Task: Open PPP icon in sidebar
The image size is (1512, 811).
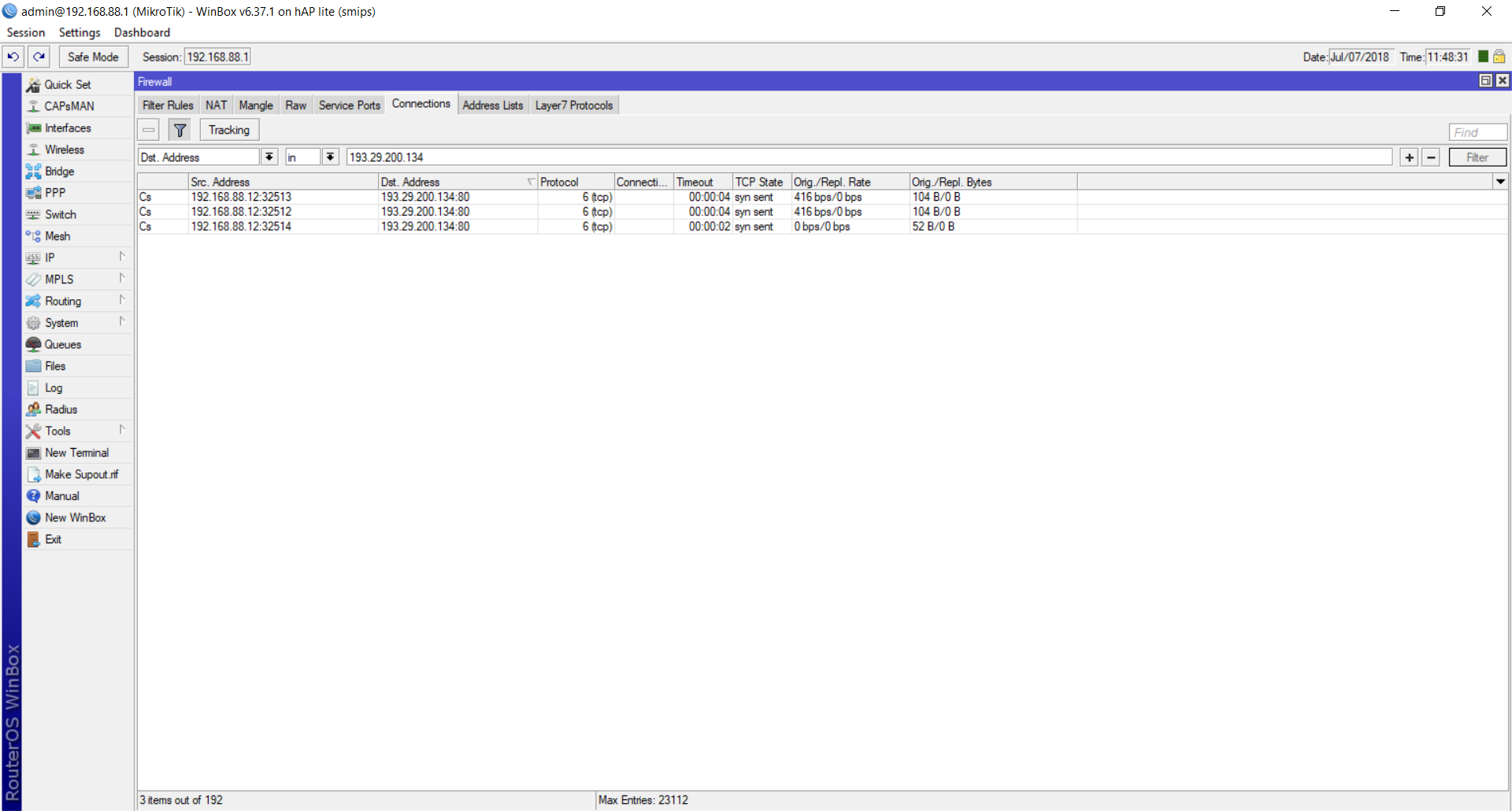Action: 33,193
